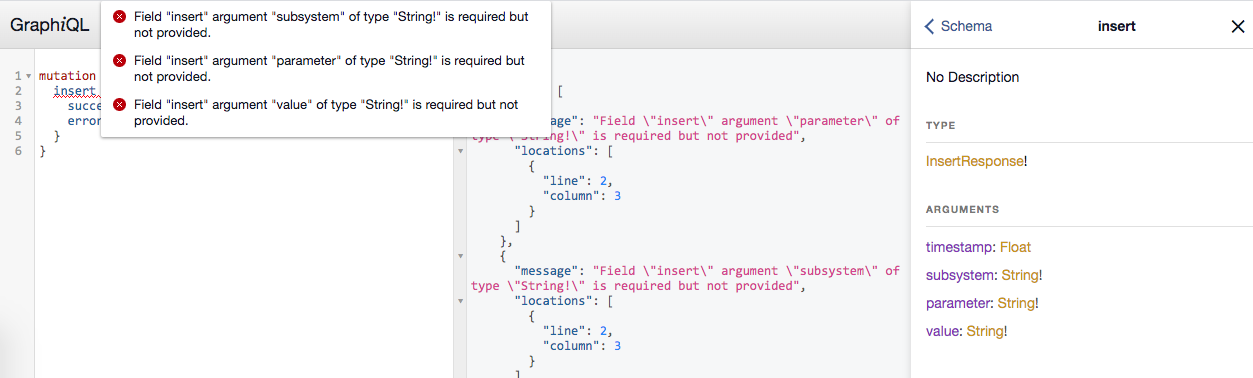
Task: Click the red error icon for subsystem argument
Action: tap(120, 17)
